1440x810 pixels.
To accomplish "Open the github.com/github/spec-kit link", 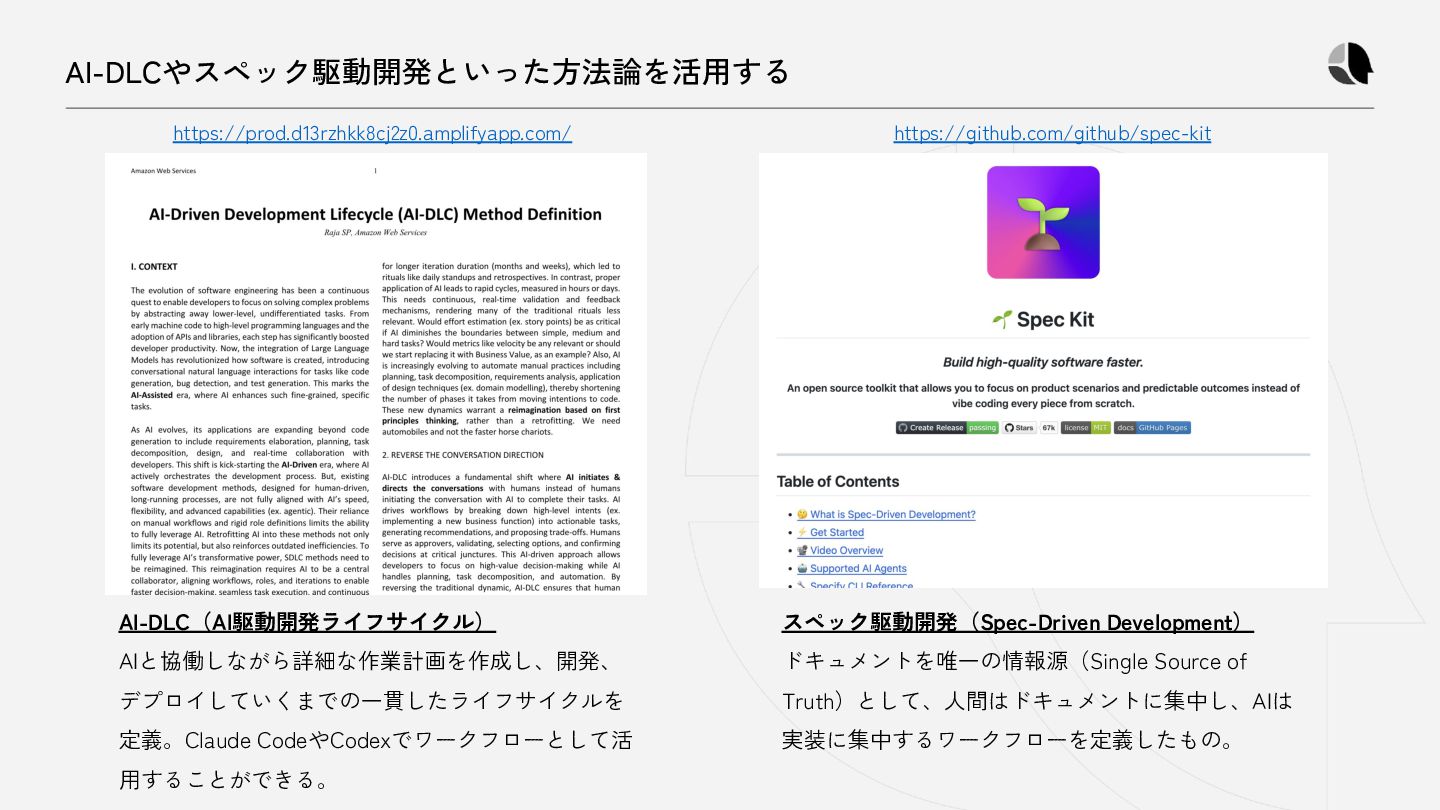I will (x=1052, y=133).
